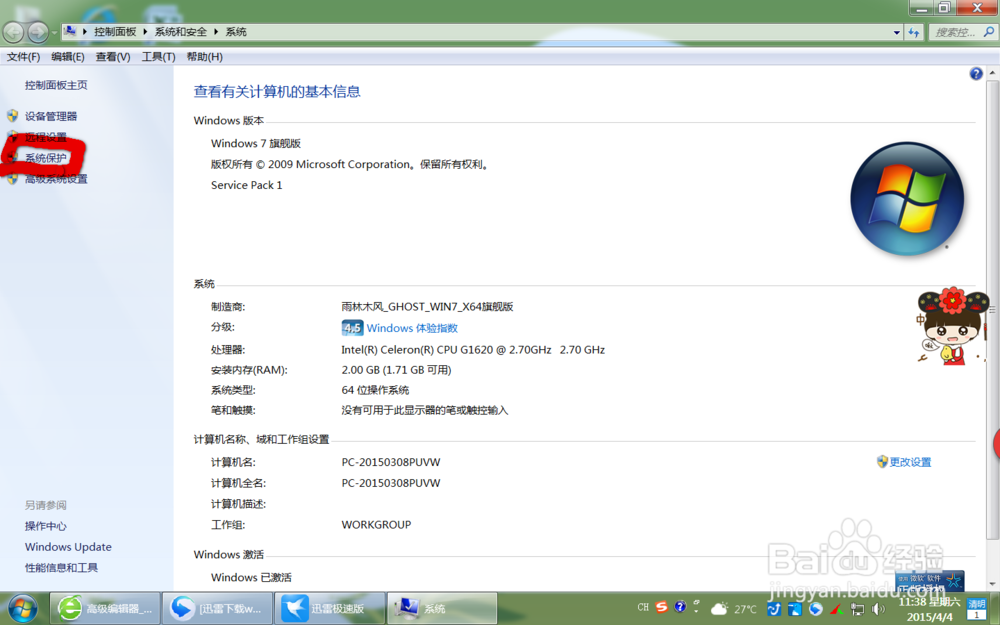Open the 查看(V) menu
This screenshot has width=1000, height=625.
(x=113, y=57)
